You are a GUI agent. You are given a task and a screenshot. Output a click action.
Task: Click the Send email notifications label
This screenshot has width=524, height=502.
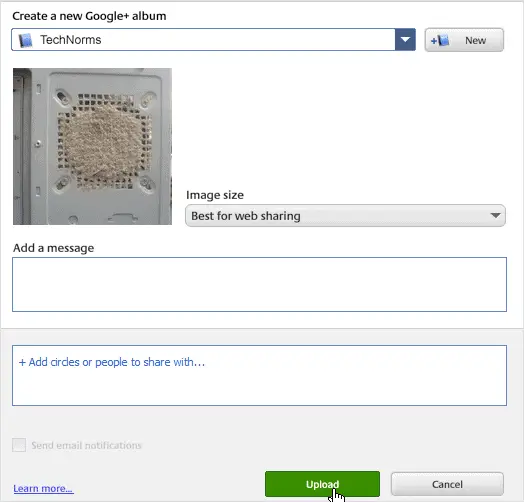pyautogui.click(x=87, y=446)
